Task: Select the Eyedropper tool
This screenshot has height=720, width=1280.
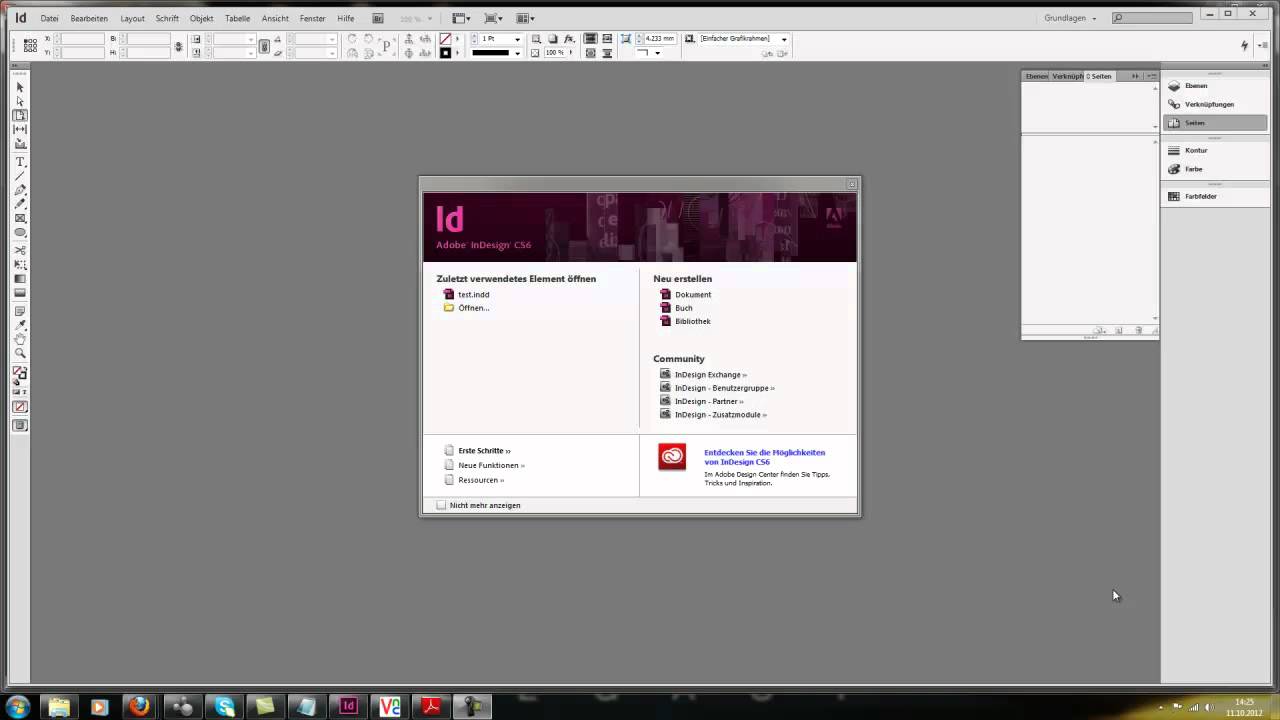Action: (x=20, y=325)
